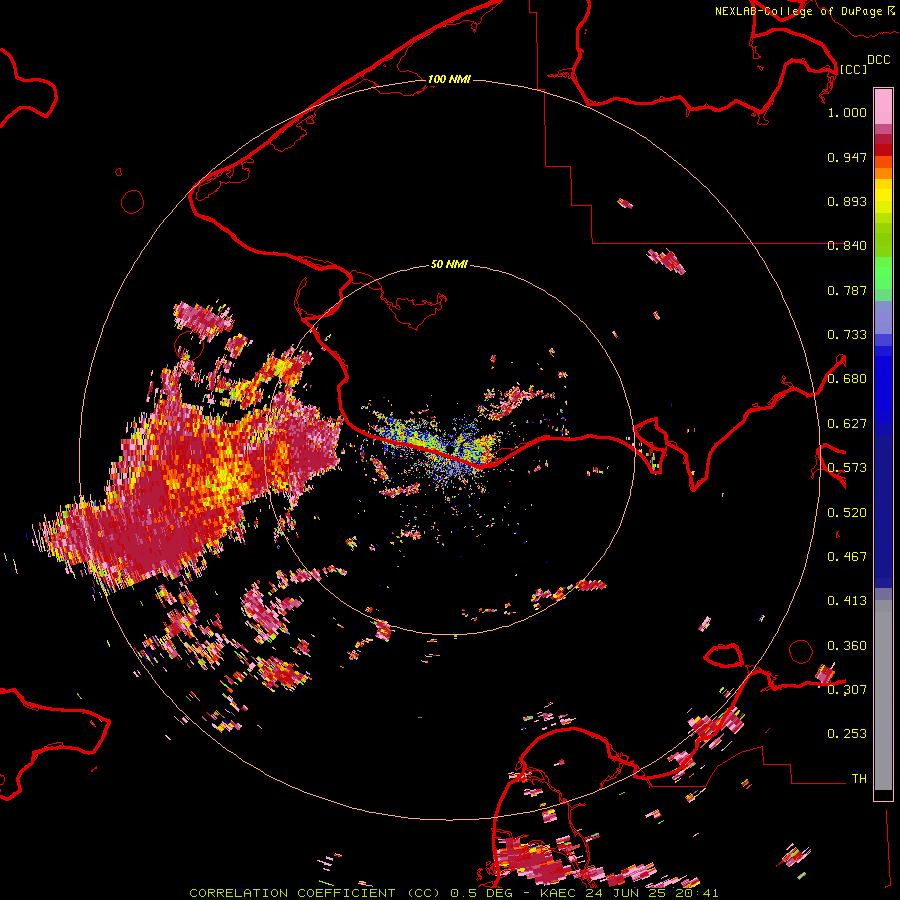
Task: Pick the gray lower band of the color scale
Action: [x=883, y=695]
